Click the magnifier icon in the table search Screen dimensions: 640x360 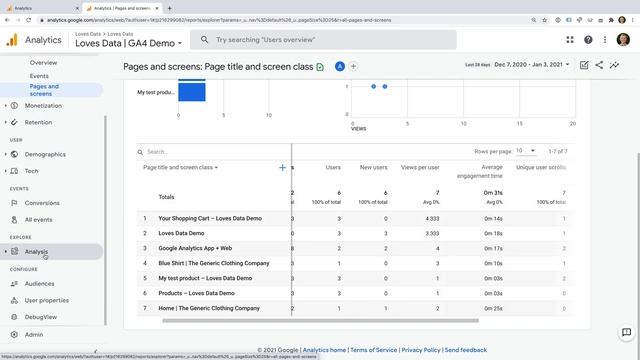tap(140, 152)
